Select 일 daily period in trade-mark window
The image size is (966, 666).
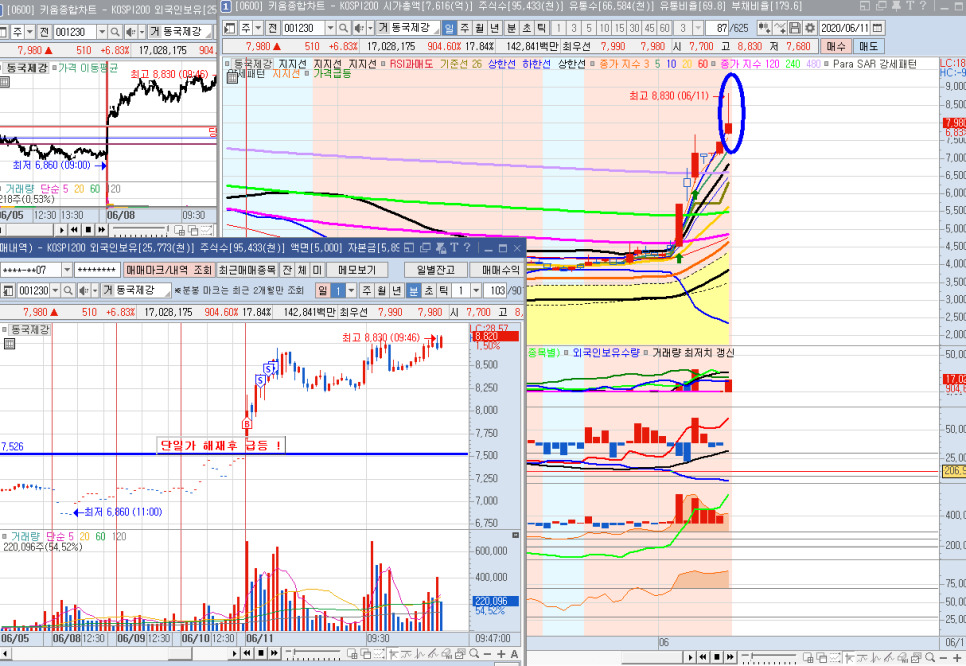(x=323, y=290)
